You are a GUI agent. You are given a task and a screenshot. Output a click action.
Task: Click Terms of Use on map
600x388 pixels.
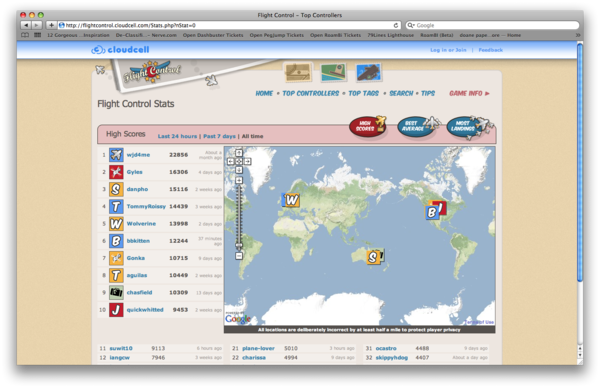coord(480,322)
